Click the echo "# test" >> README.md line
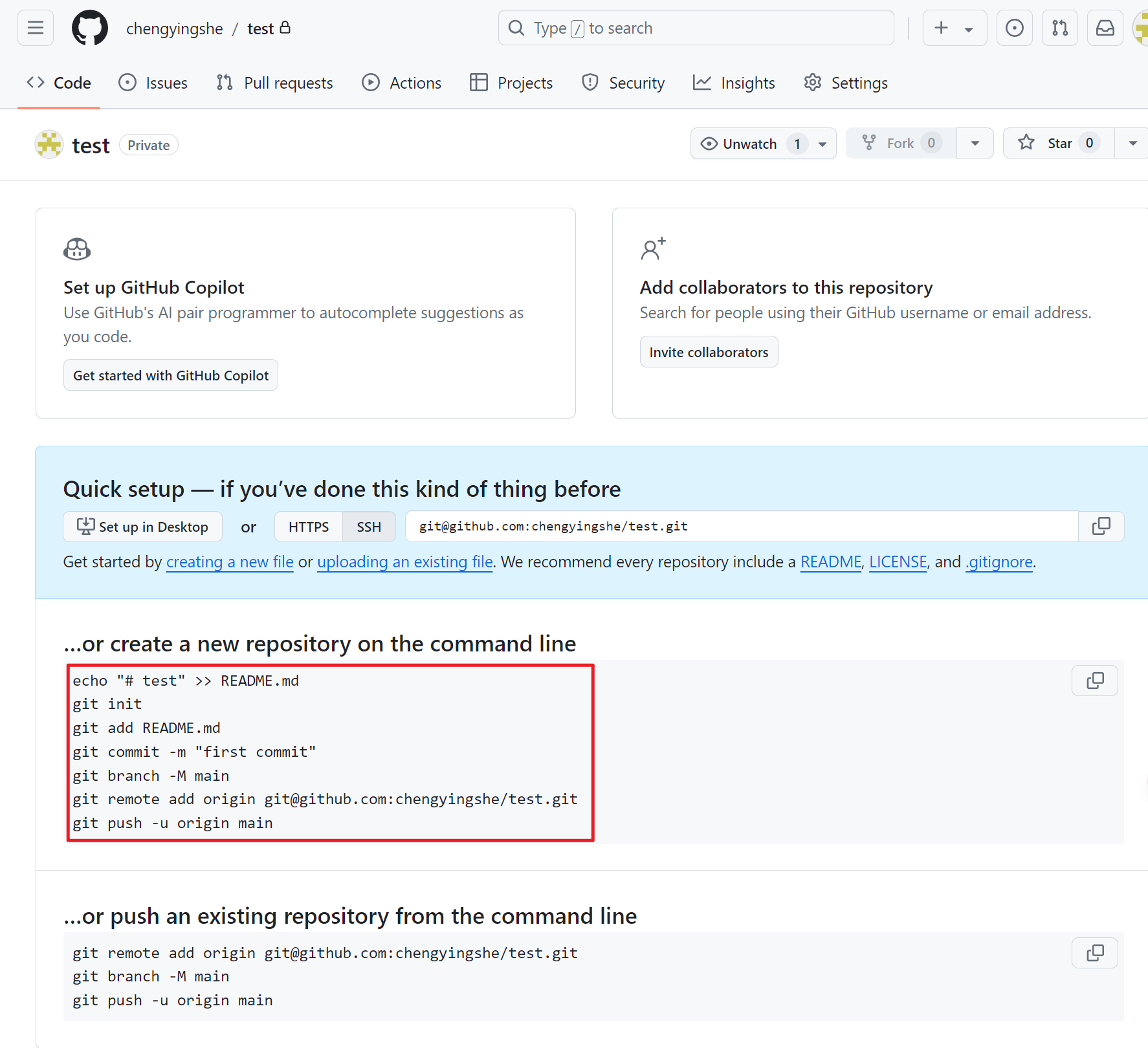The height and width of the screenshot is (1048, 1148). [x=186, y=681]
